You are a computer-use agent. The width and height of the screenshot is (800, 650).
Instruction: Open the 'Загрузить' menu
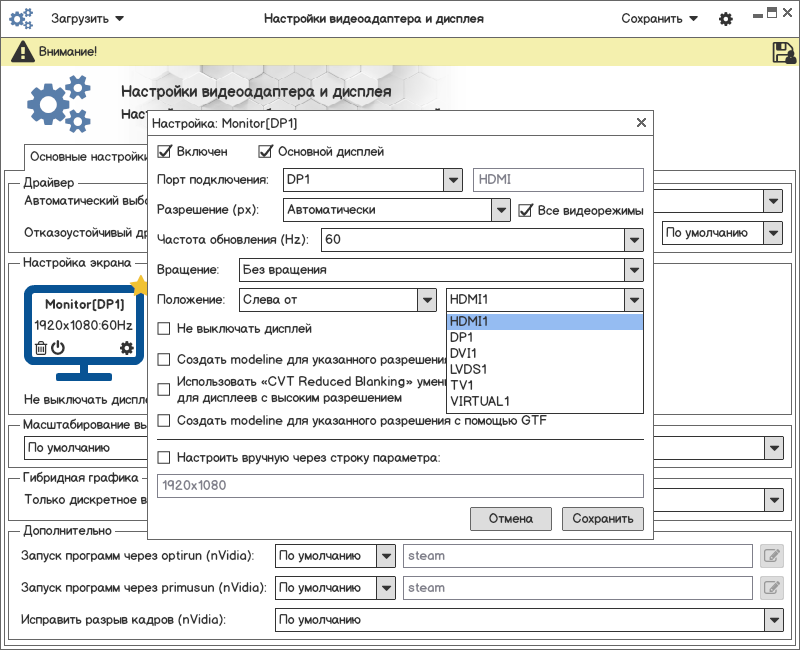coord(88,19)
